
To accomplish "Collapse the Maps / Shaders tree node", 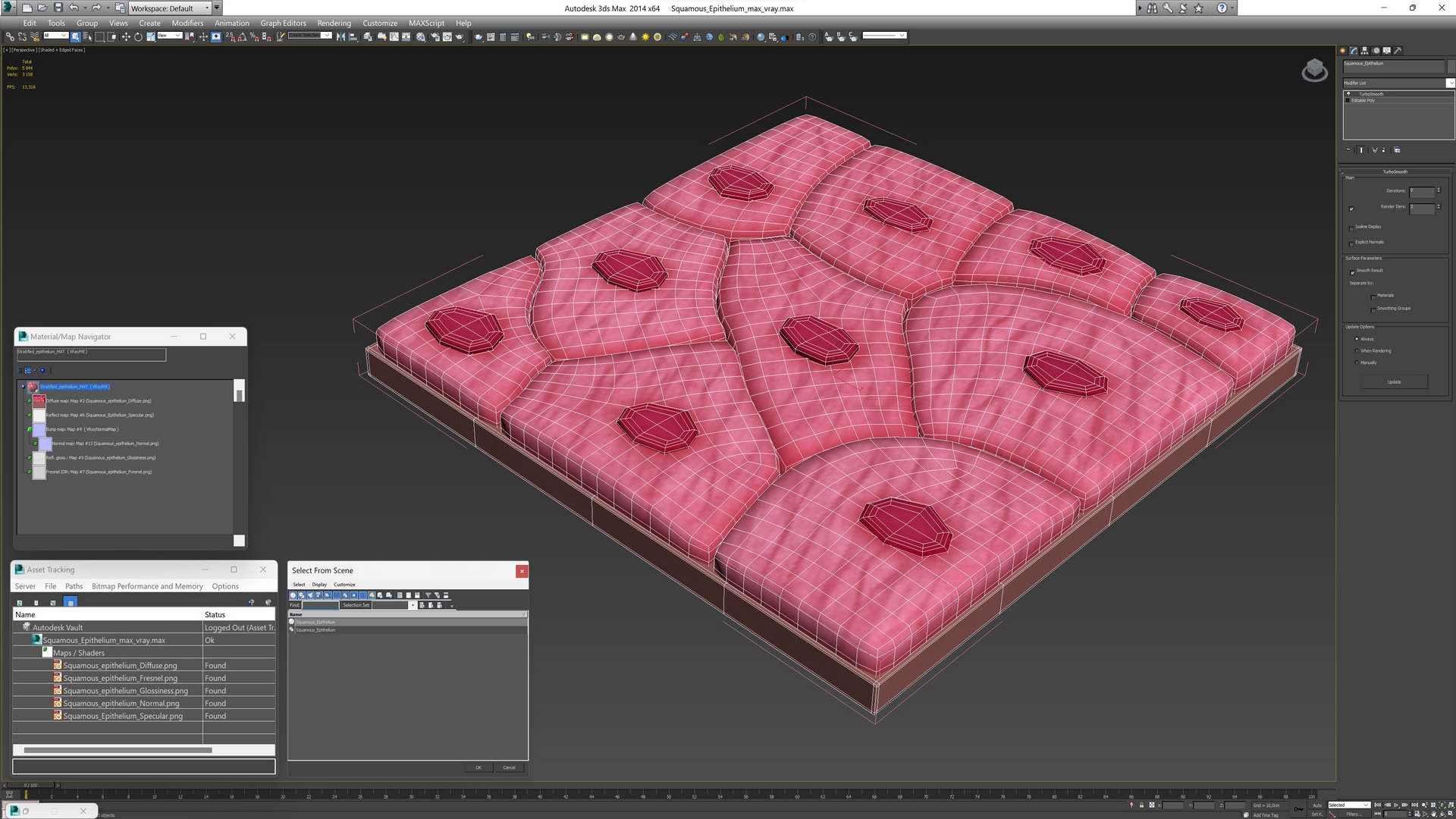I will tap(47, 652).
